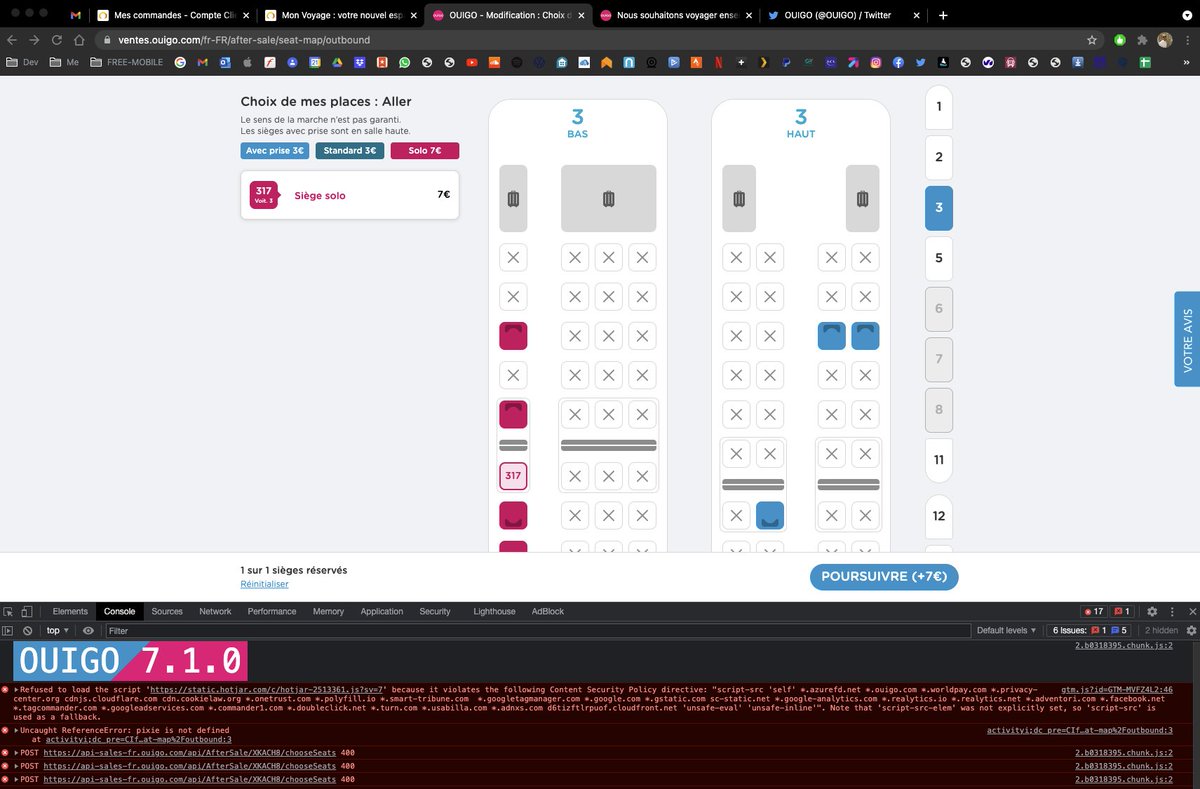The height and width of the screenshot is (789, 1200).
Task: Switch to the Elements panel
Action: (x=70, y=611)
